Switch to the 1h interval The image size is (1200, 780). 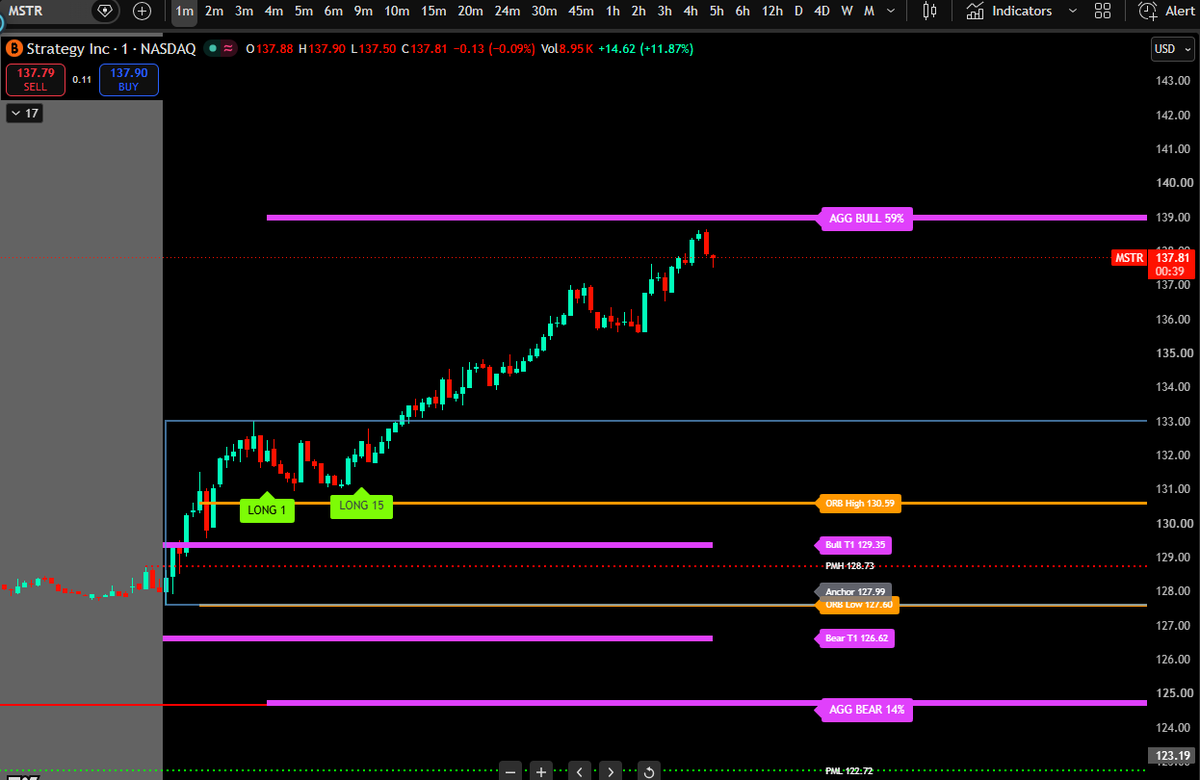(613, 11)
